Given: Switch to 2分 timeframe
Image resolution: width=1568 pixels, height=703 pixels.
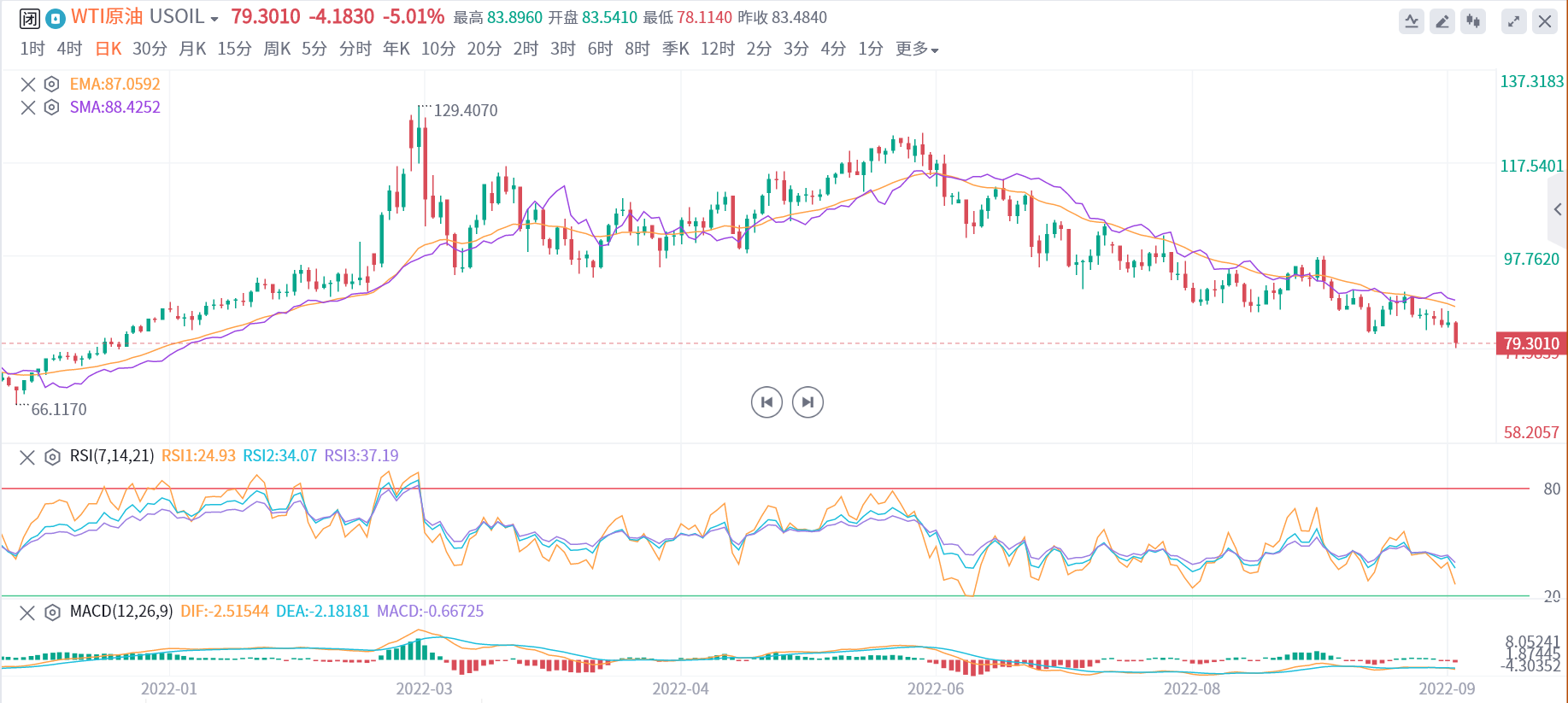Looking at the screenshot, I should (x=759, y=49).
